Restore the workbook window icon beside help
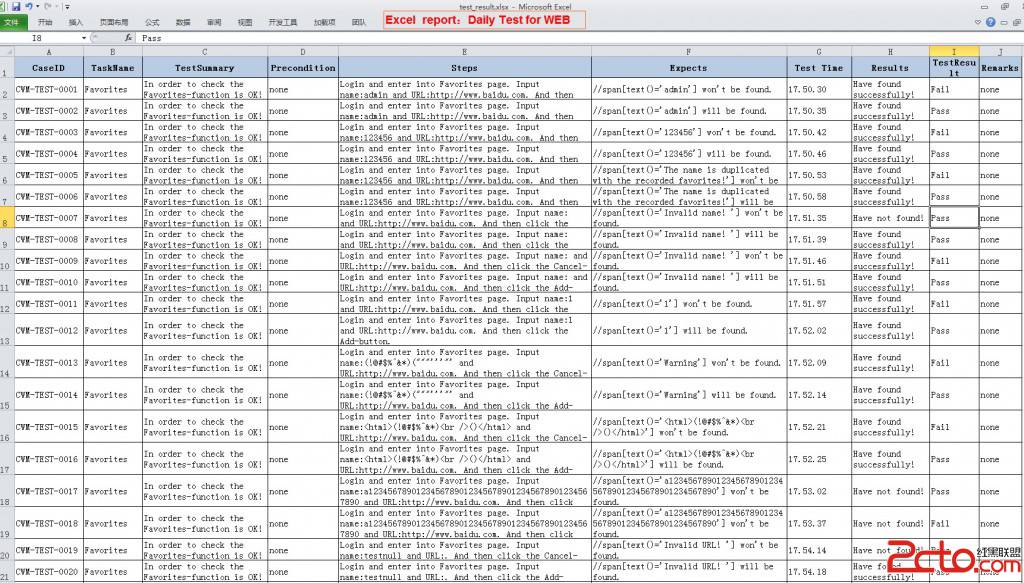This screenshot has height=583, width=1024. tap(1017, 22)
